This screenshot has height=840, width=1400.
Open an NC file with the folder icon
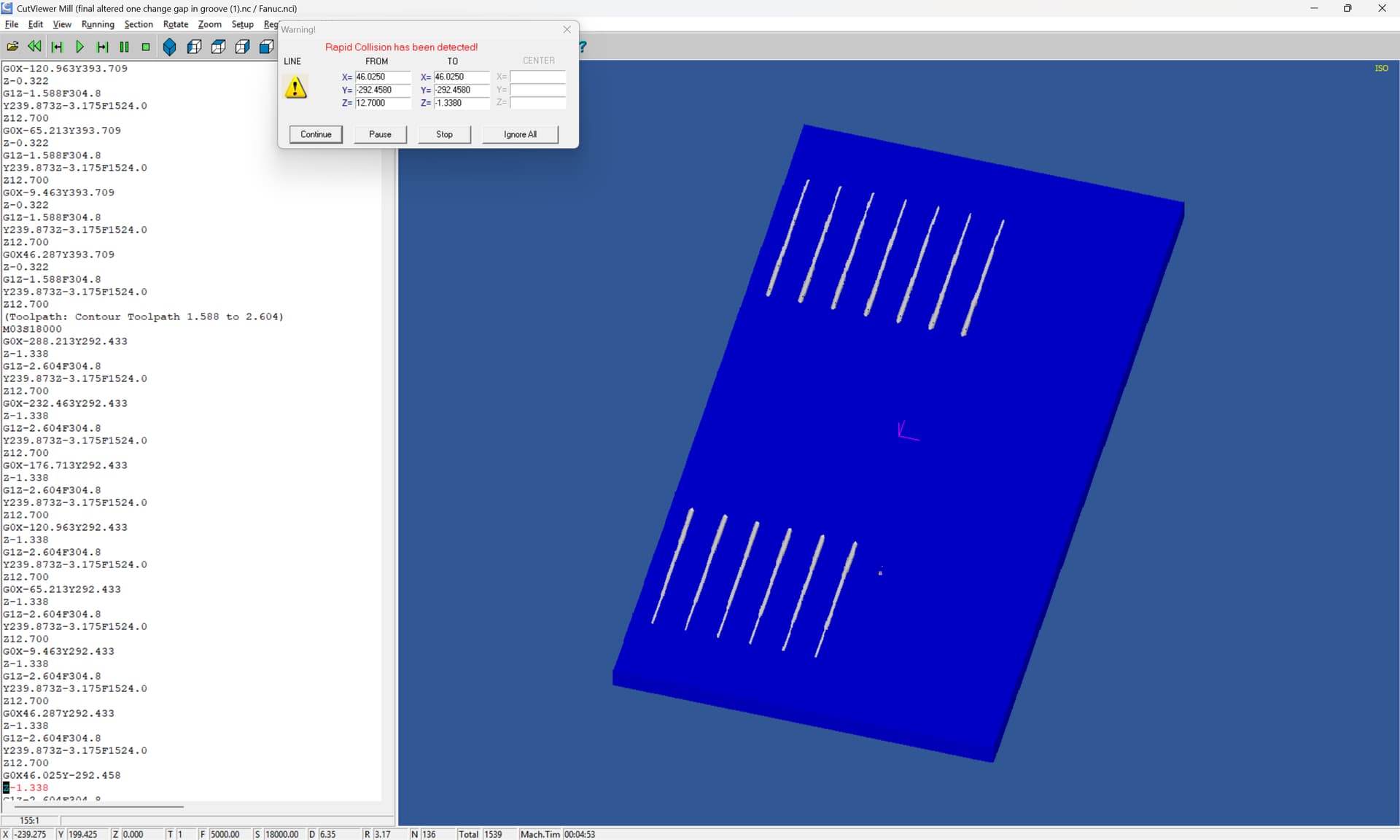coord(12,47)
